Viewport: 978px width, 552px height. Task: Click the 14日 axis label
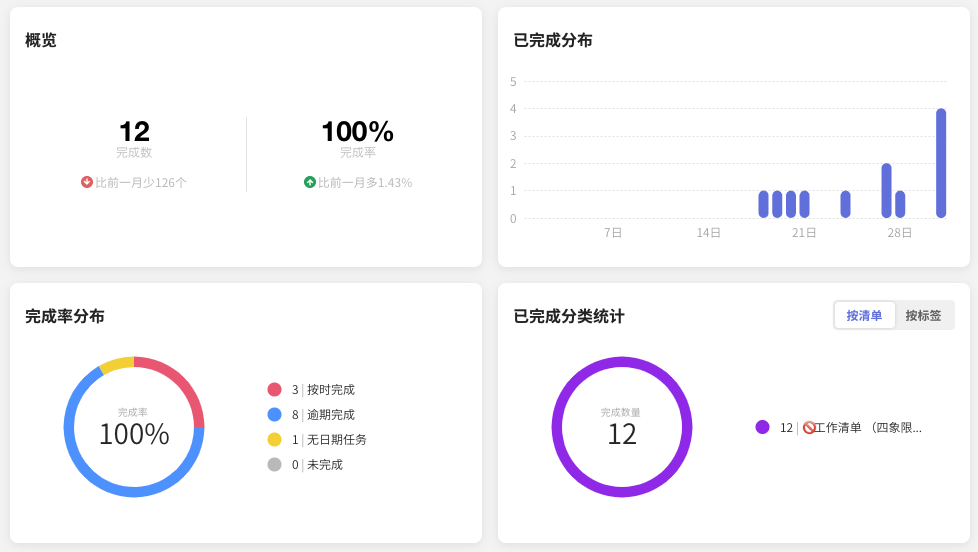coord(709,233)
